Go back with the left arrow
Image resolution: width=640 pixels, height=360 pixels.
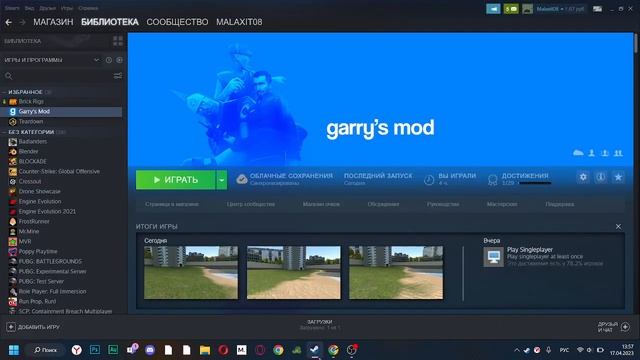[x=8, y=22]
